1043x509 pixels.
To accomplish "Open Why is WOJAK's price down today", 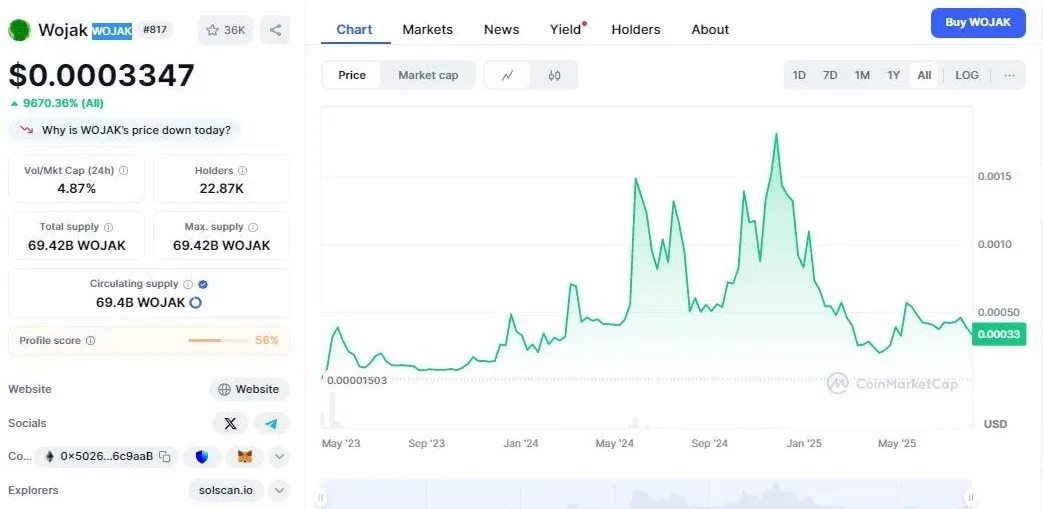I will coord(124,130).
